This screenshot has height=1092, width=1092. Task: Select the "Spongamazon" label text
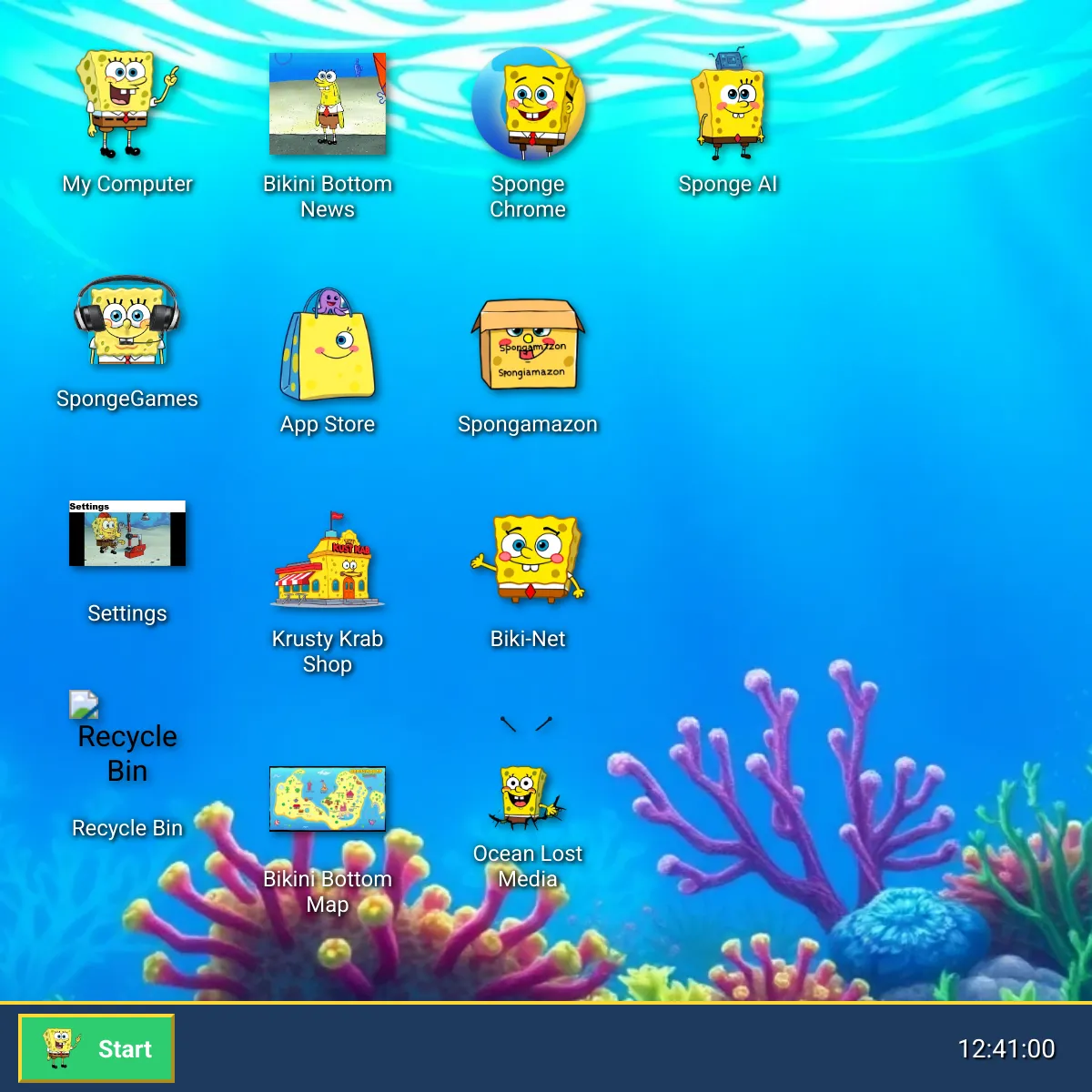coord(528,424)
